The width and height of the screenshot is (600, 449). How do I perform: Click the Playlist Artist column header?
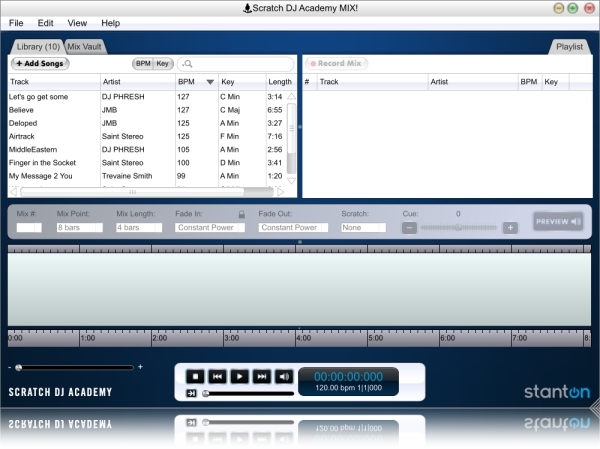[473, 82]
